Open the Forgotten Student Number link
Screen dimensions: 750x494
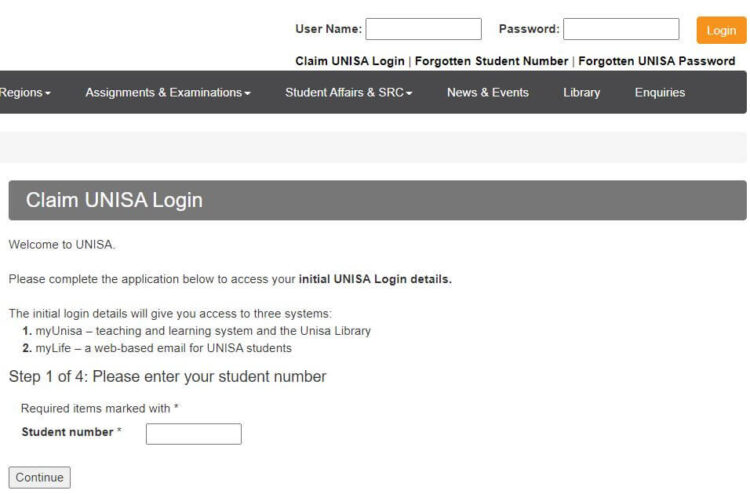pyautogui.click(x=491, y=61)
